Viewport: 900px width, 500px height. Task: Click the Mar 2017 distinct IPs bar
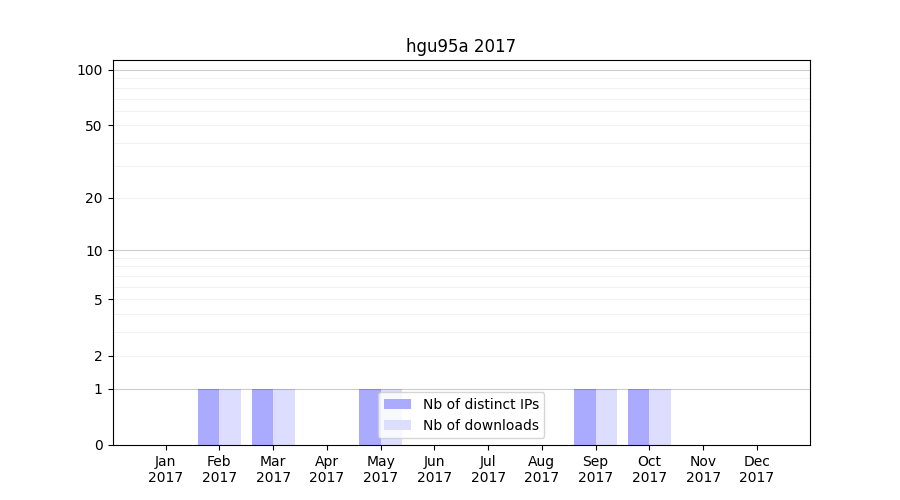click(x=262, y=417)
